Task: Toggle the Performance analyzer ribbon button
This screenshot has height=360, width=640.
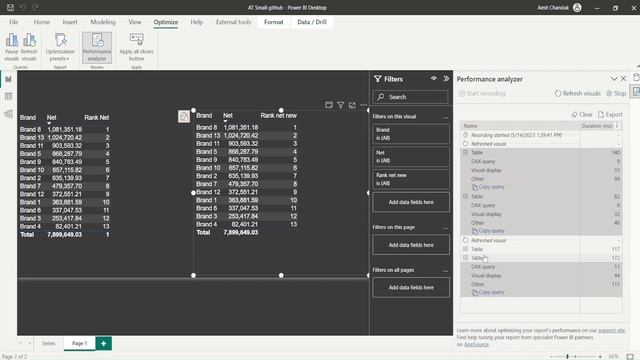Action: pyautogui.click(x=97, y=47)
